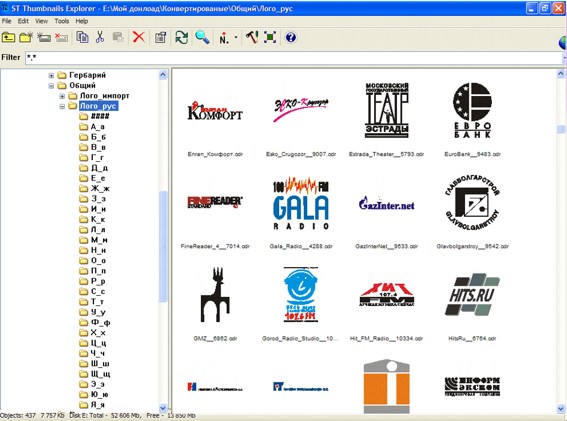Click the greyed Paste icon
Viewport: 567px width, 421px height.
tap(118, 37)
